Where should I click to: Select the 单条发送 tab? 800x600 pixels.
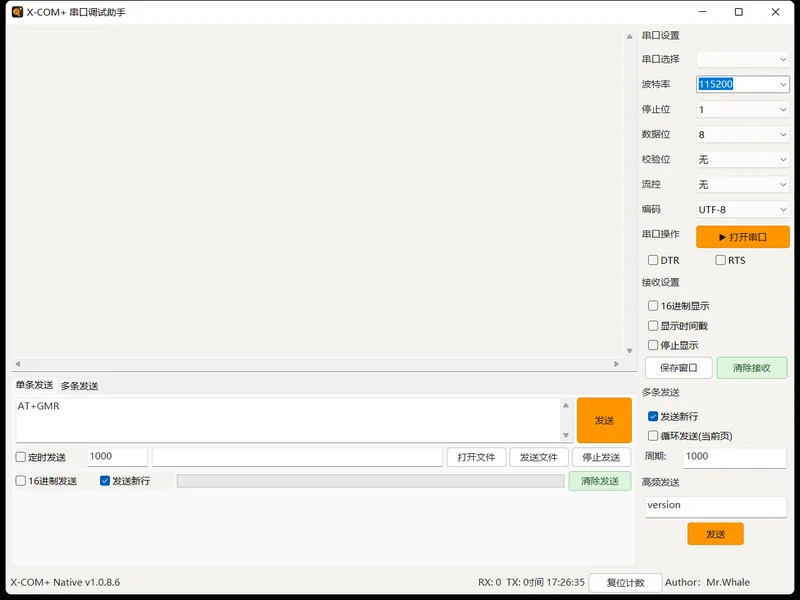(x=34, y=385)
